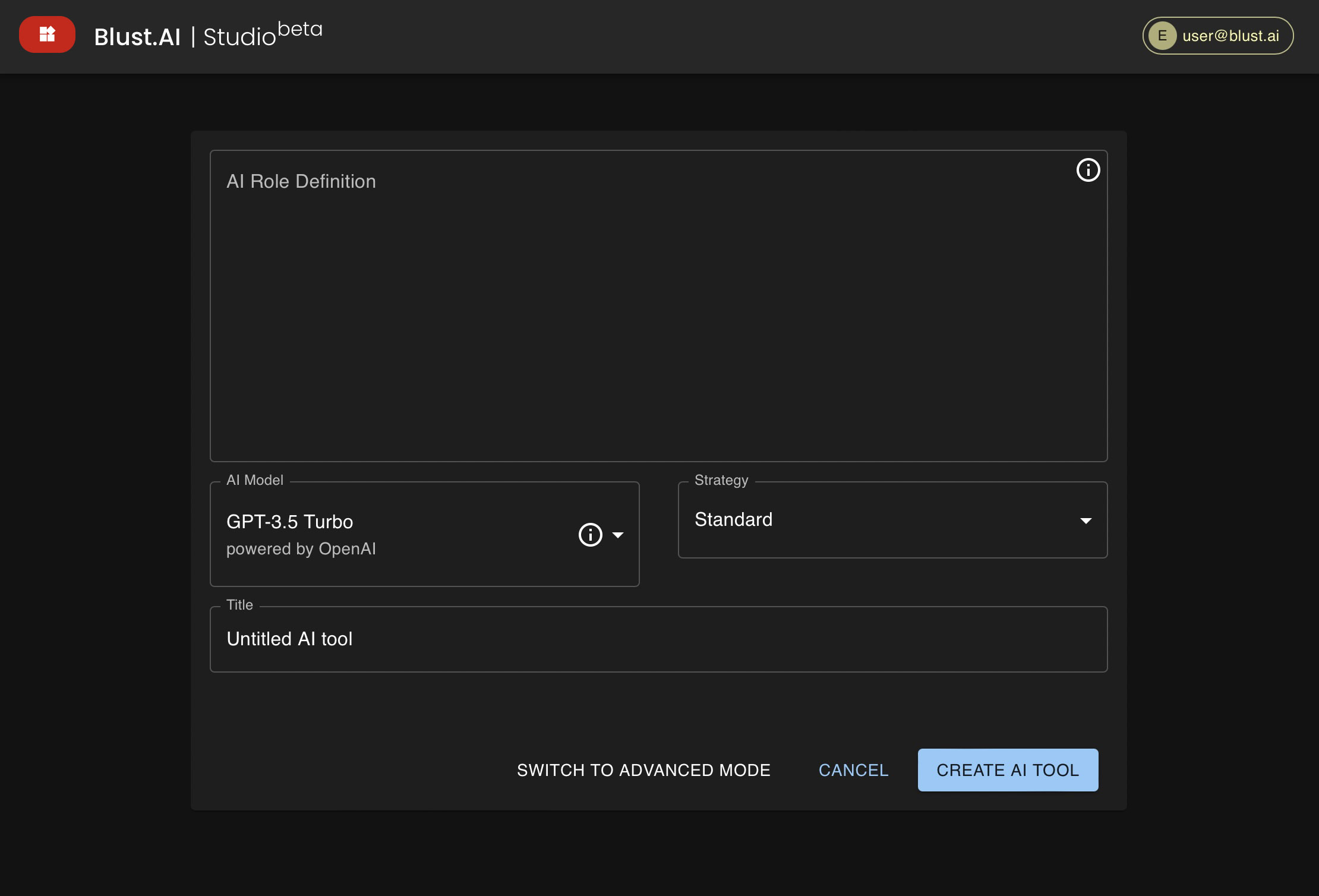Click the red Blust.AI logo icon
This screenshot has height=896, width=1319.
point(47,34)
